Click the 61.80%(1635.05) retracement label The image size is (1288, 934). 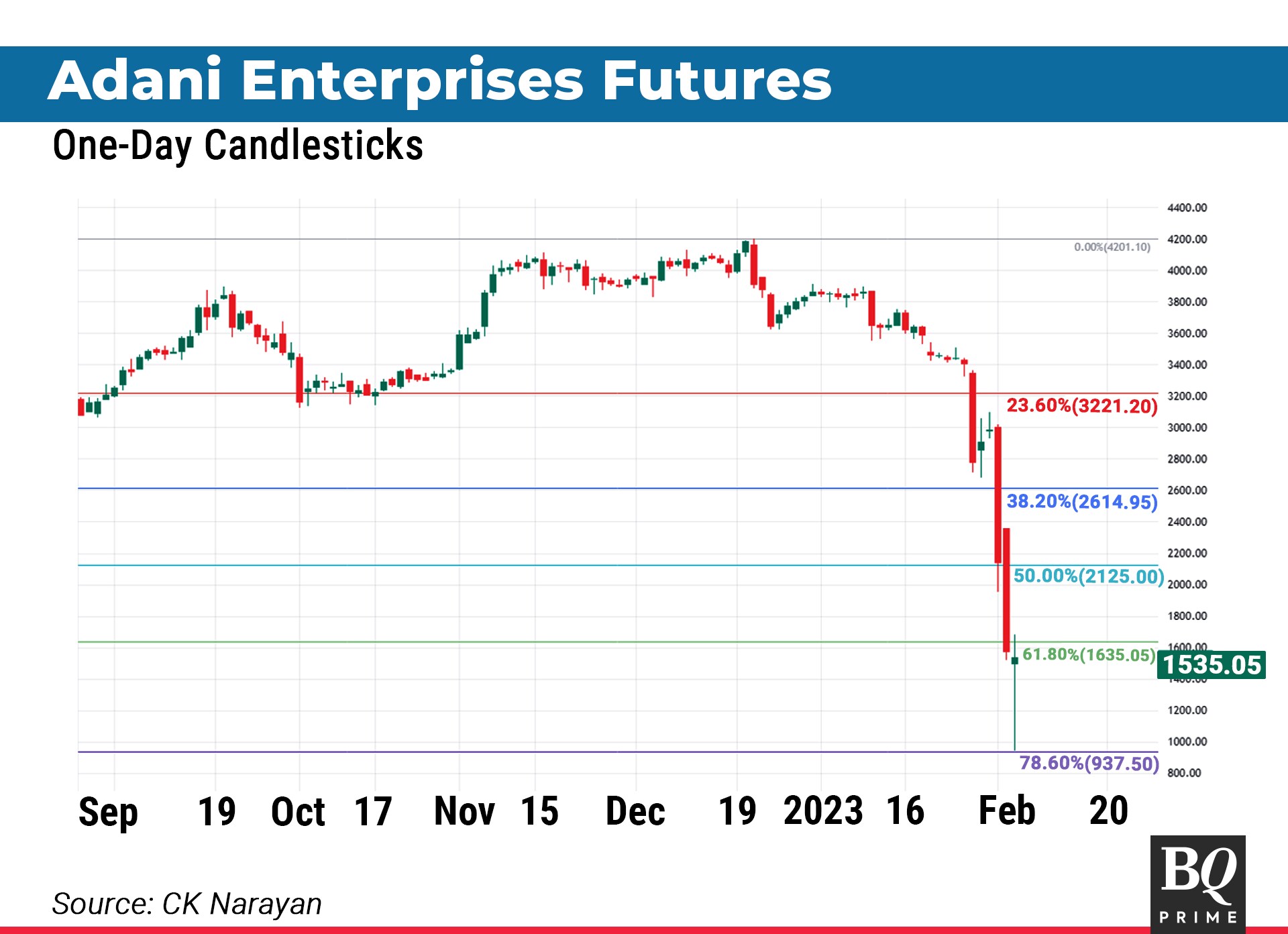(1088, 654)
